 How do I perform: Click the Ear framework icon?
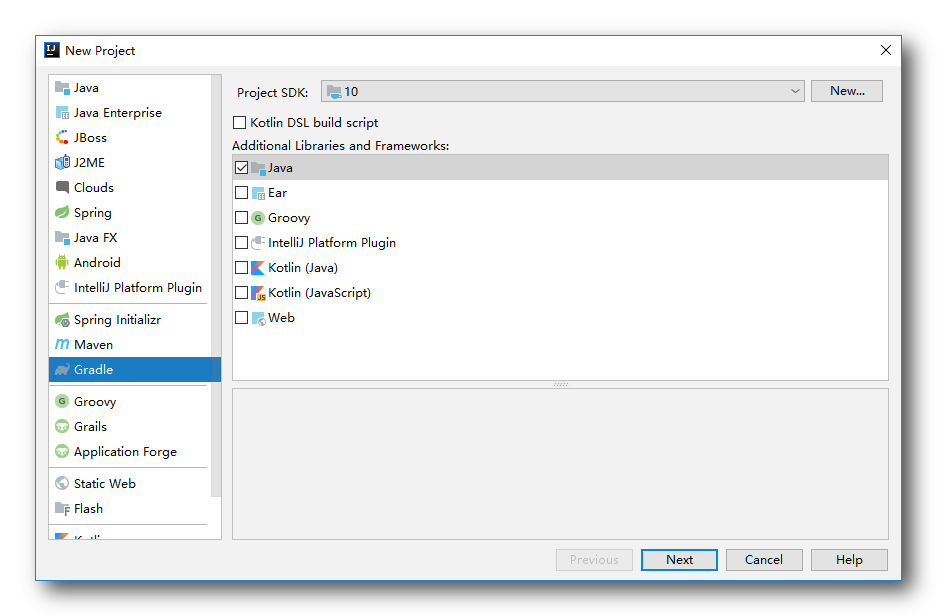coord(258,193)
